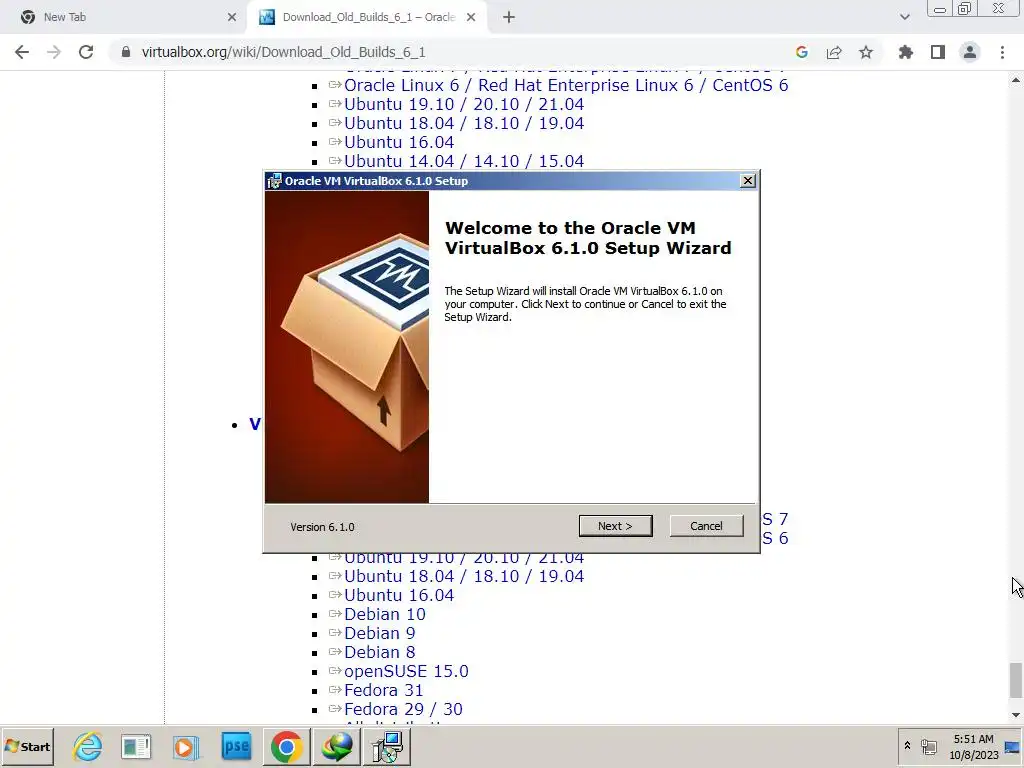Open upper Ubuntu 19.10 / 20.10 / 21.04 link
The width and height of the screenshot is (1024, 768).
[464, 104]
